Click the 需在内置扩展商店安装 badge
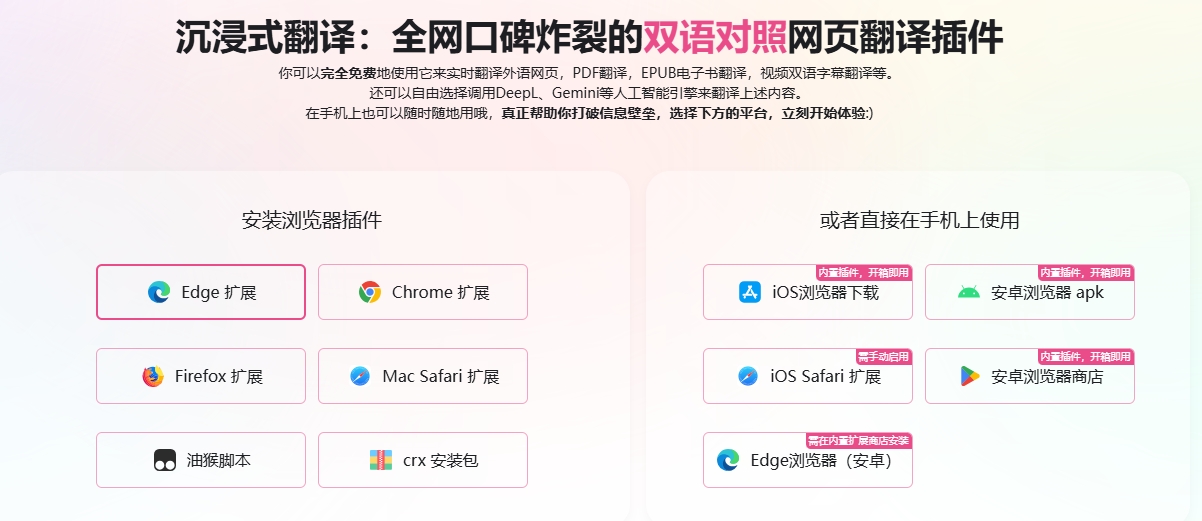 (859, 440)
